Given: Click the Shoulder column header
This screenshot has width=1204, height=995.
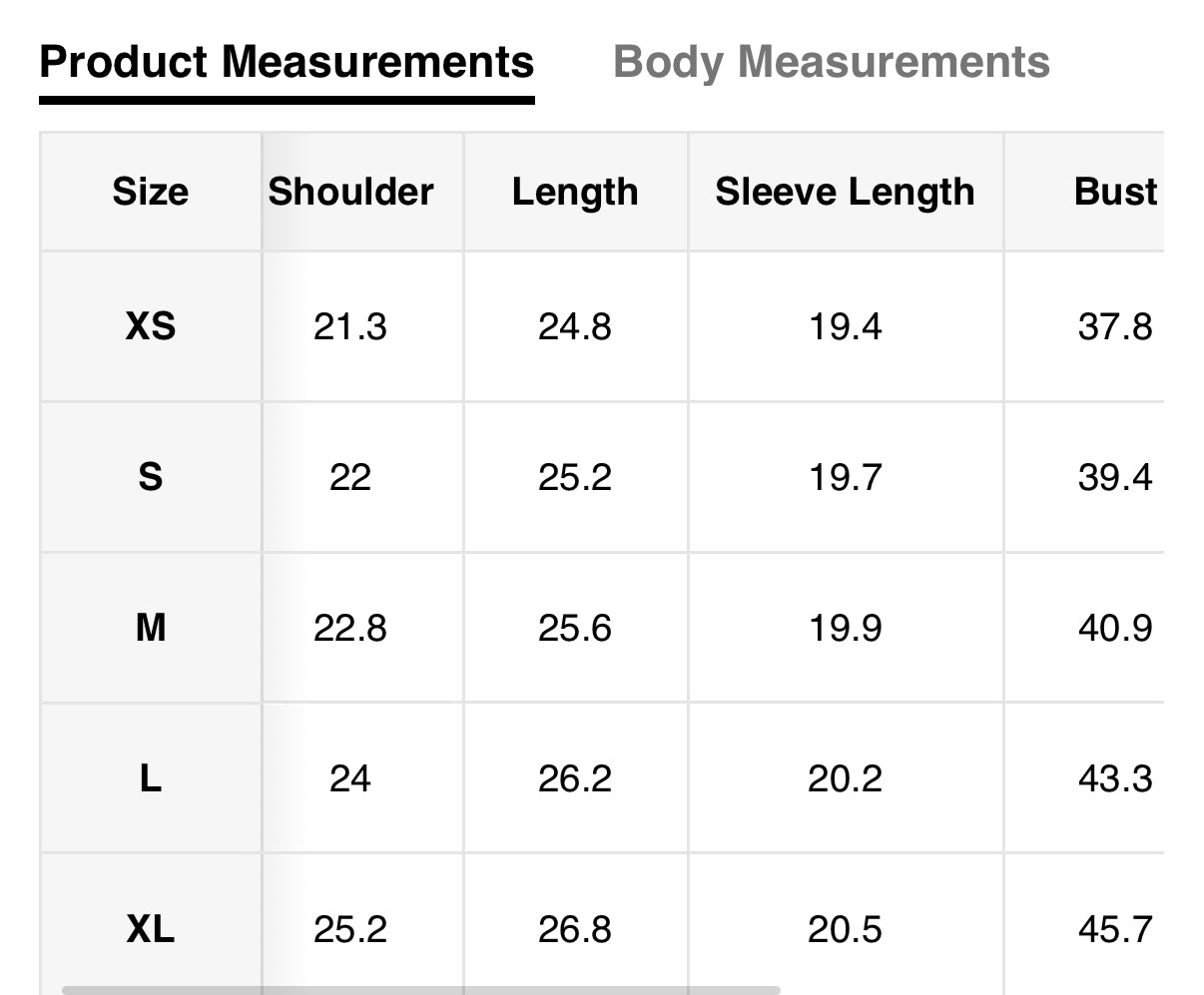Looking at the screenshot, I should [x=350, y=192].
